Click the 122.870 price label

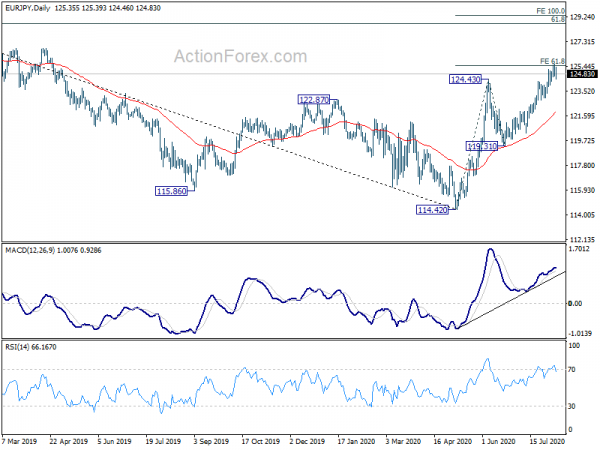coord(313,100)
